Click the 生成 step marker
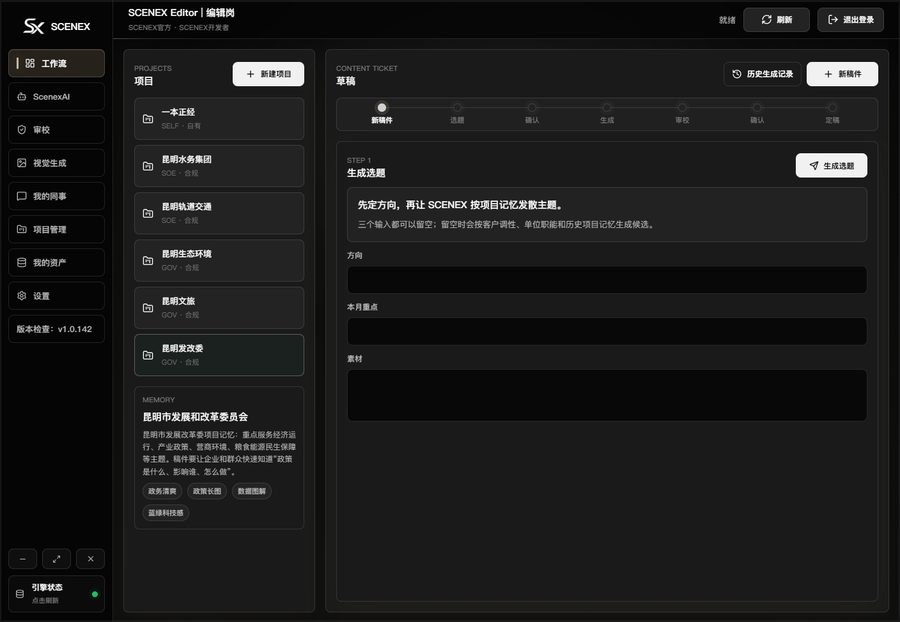Screen dimensions: 900x622 tap(607, 107)
